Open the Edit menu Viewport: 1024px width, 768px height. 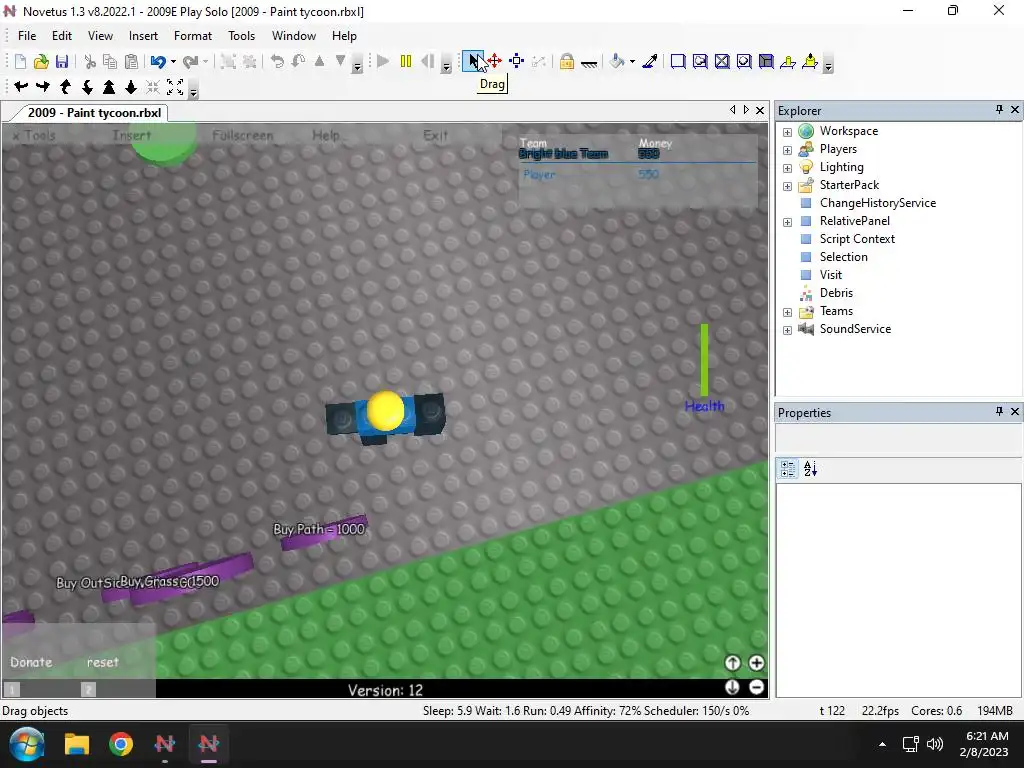point(62,36)
